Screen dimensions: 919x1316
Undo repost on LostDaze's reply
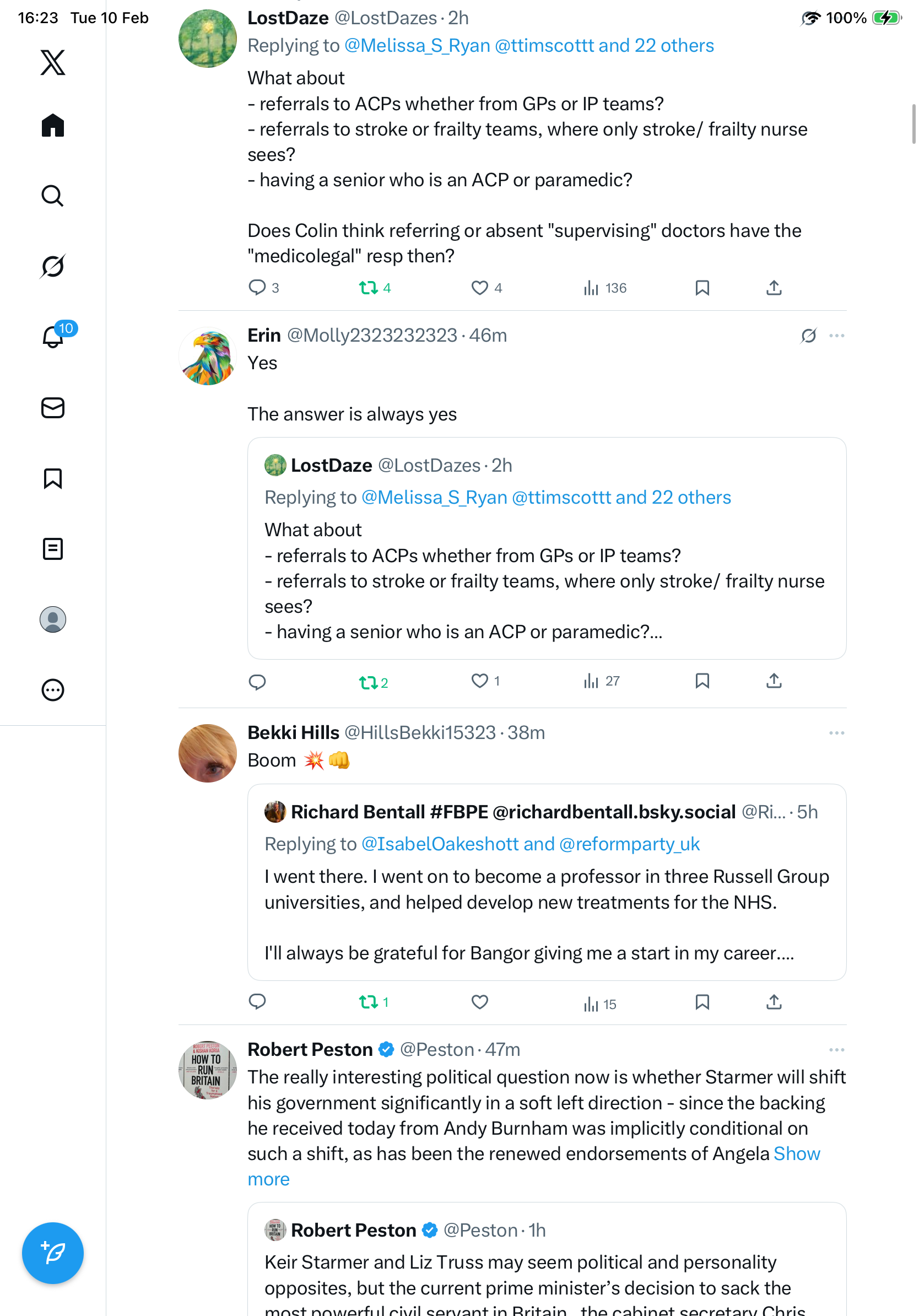tap(369, 288)
